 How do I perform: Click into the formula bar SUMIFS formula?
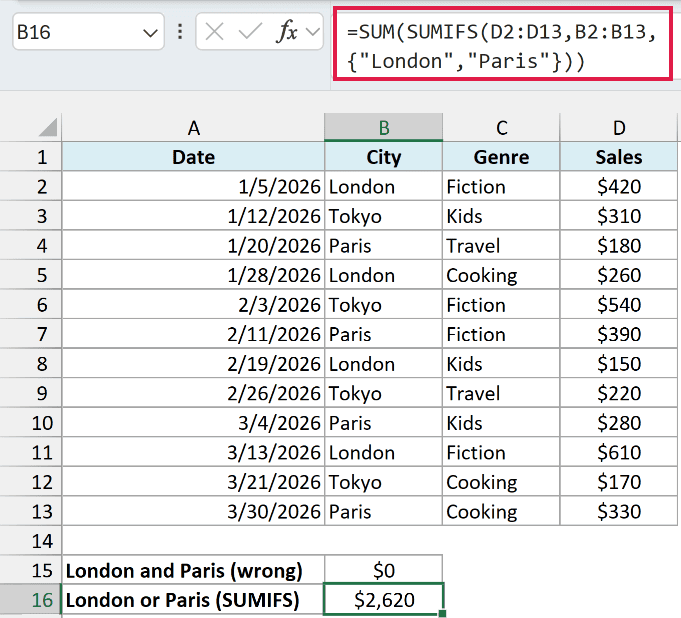click(502, 44)
